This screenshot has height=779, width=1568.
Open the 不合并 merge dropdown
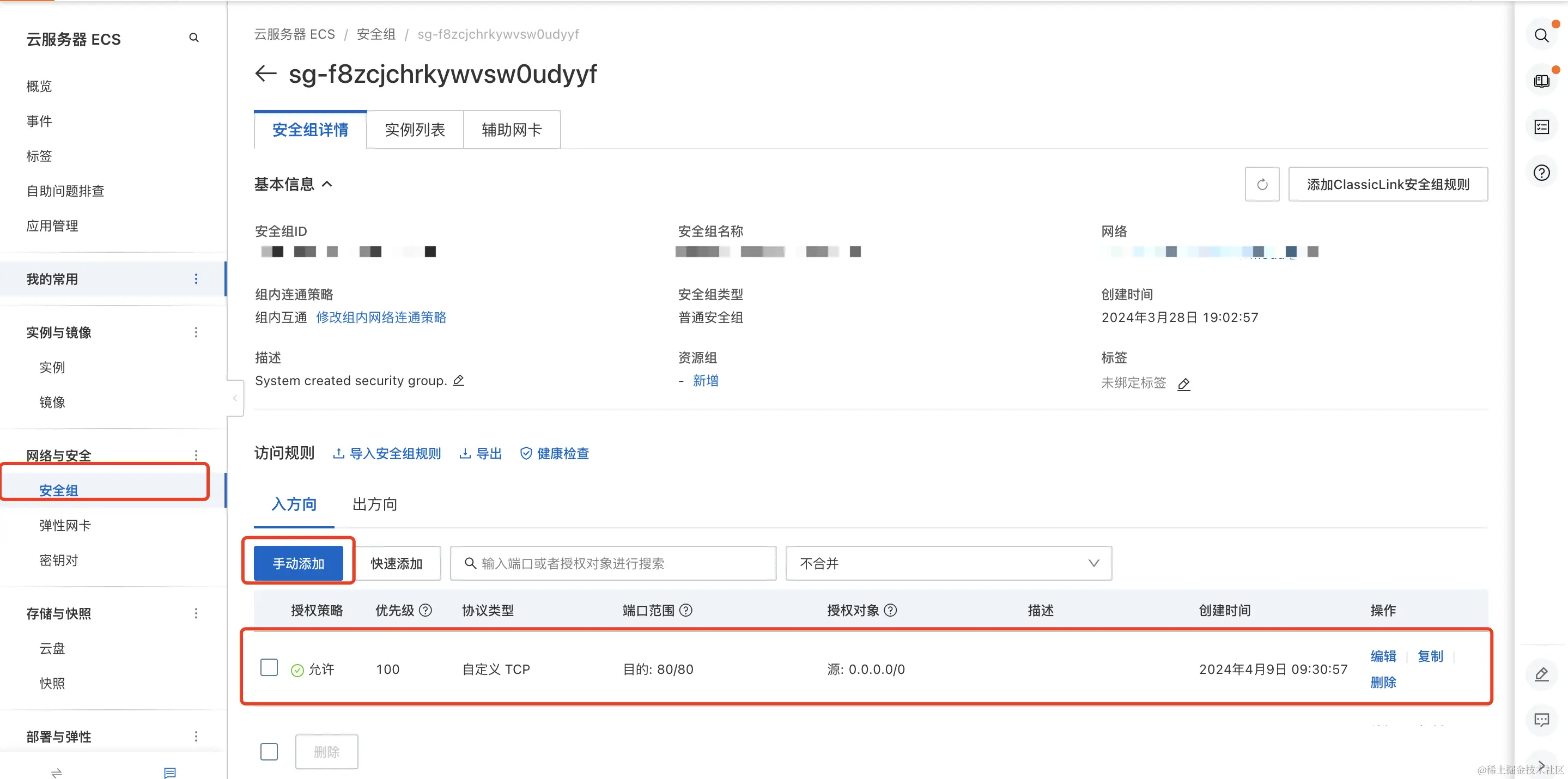pos(949,564)
